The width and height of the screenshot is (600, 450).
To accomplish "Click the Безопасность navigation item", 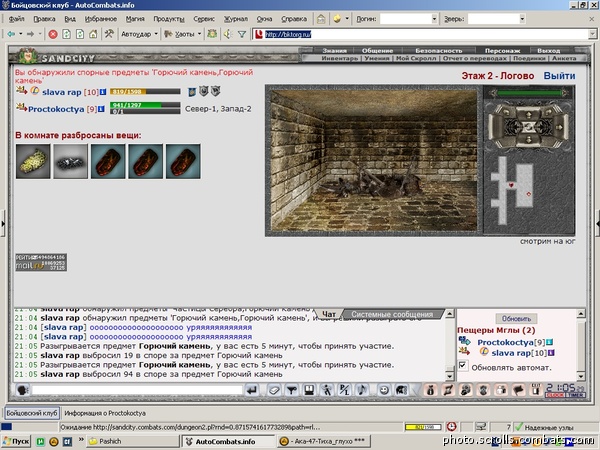I will pos(439,51).
